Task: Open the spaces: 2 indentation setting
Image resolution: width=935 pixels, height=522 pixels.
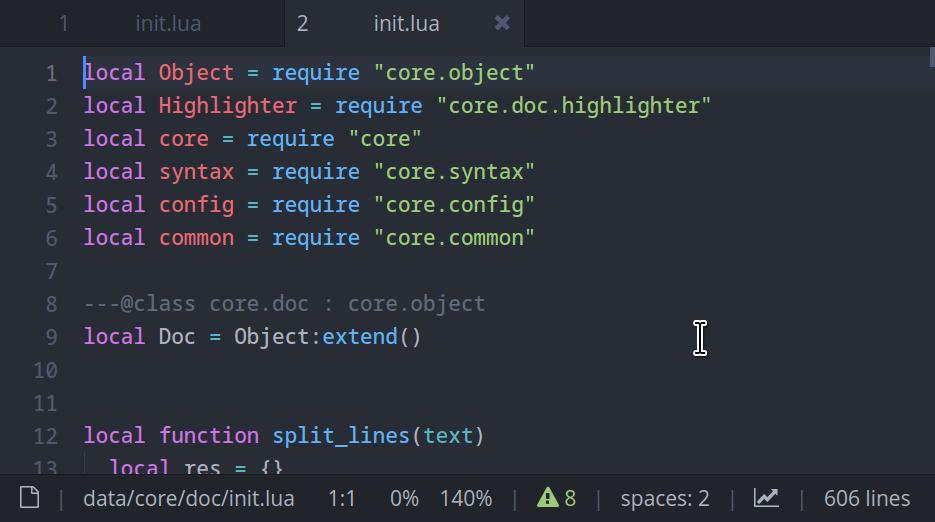Action: 665,498
